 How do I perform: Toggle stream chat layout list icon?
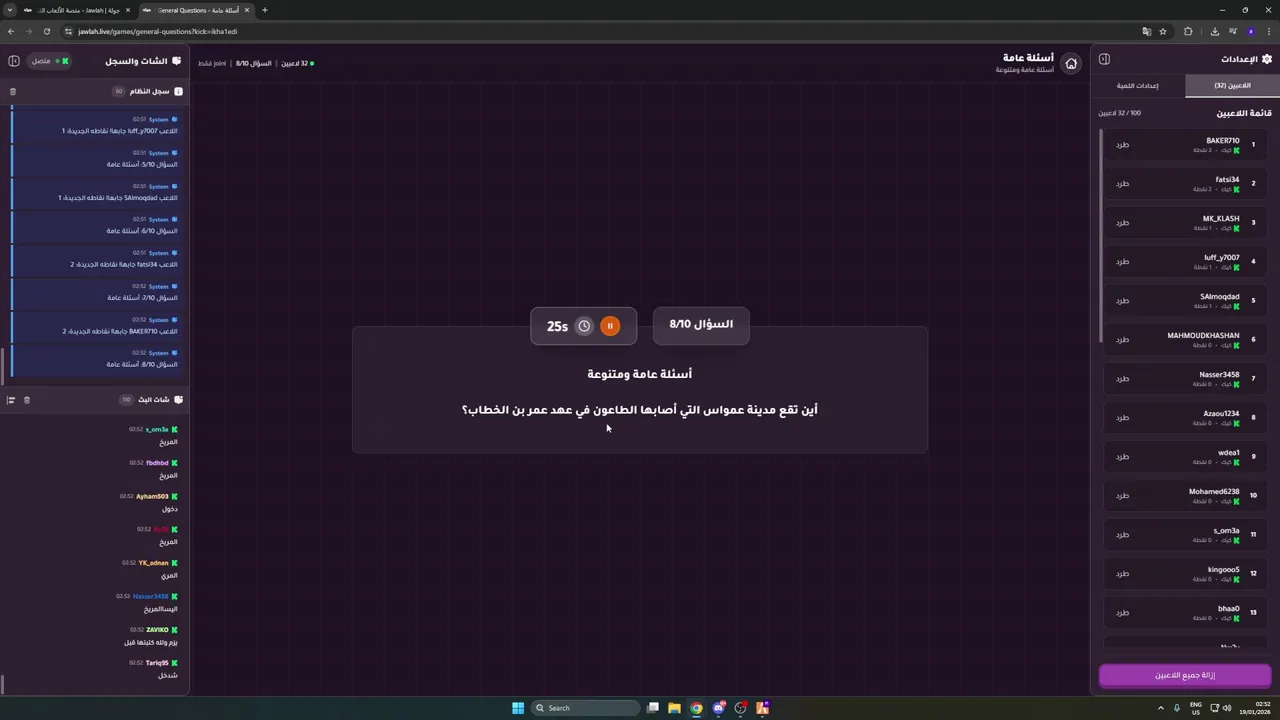(11, 400)
